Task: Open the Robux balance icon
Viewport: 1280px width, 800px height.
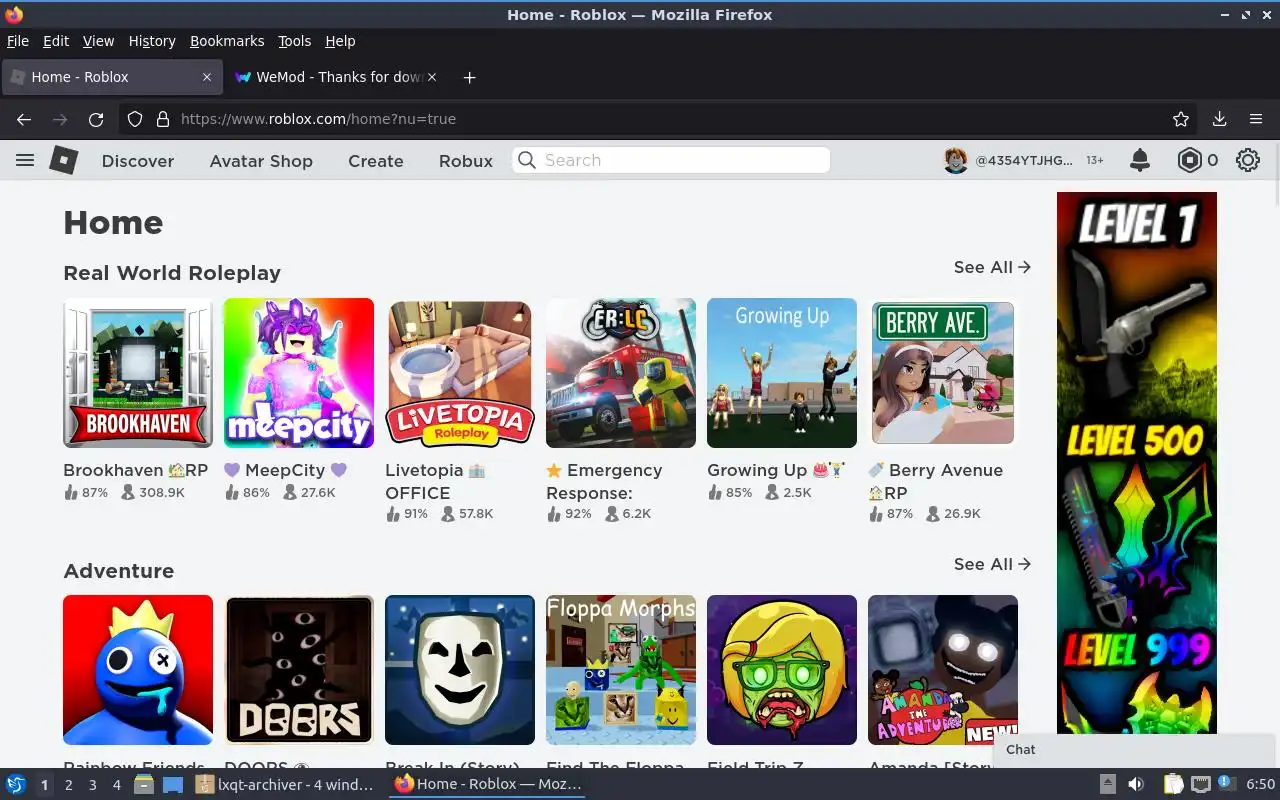Action: (1189, 160)
